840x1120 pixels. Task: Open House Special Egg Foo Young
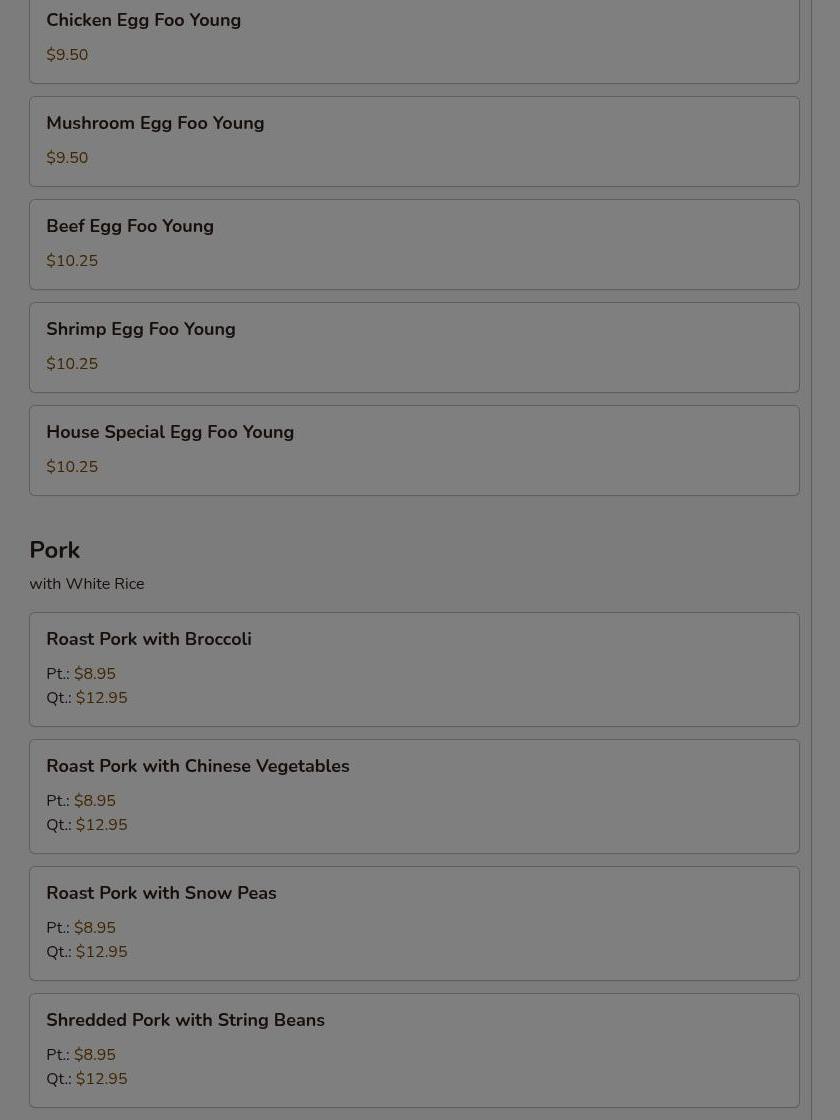pyautogui.click(x=414, y=450)
